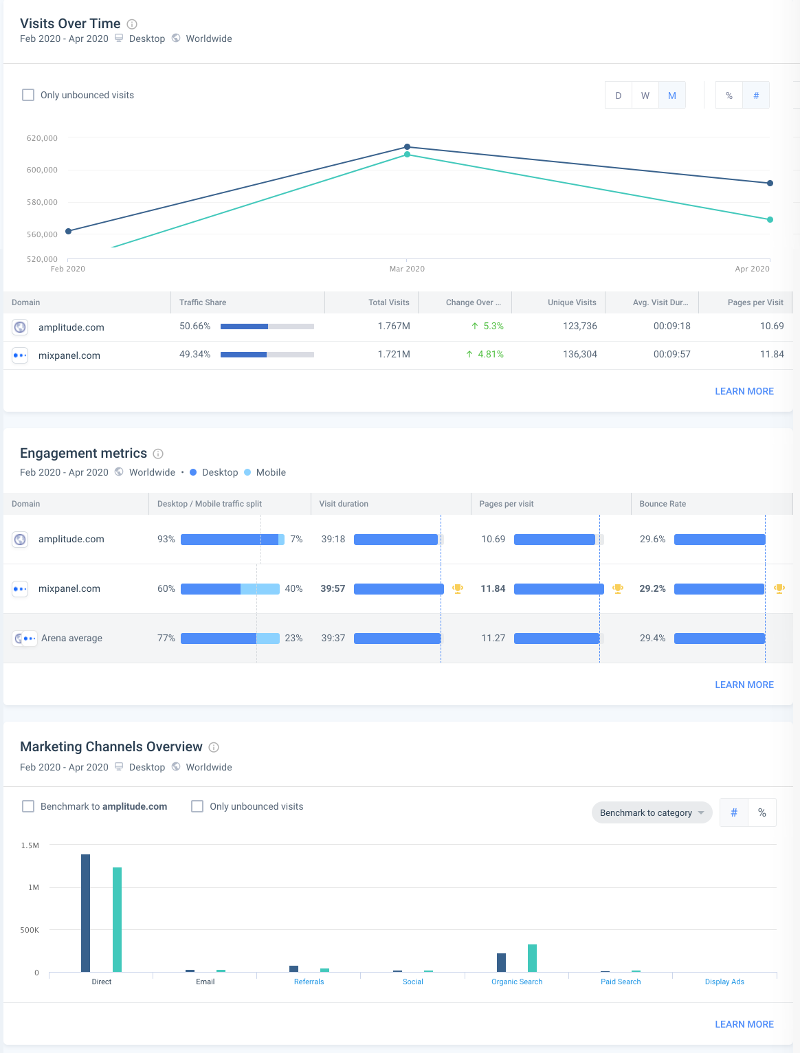The image size is (800, 1053).
Task: Click the Paid Search channel link
Action: pos(621,982)
